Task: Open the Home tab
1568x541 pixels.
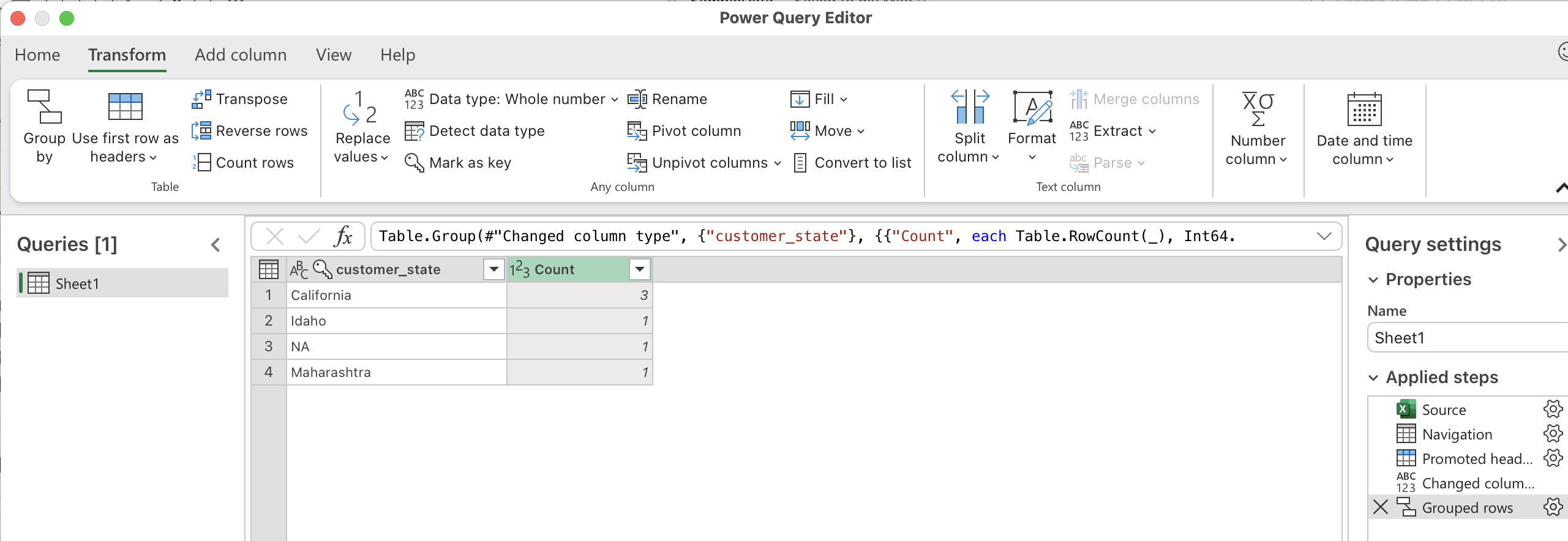Action: coord(37,55)
